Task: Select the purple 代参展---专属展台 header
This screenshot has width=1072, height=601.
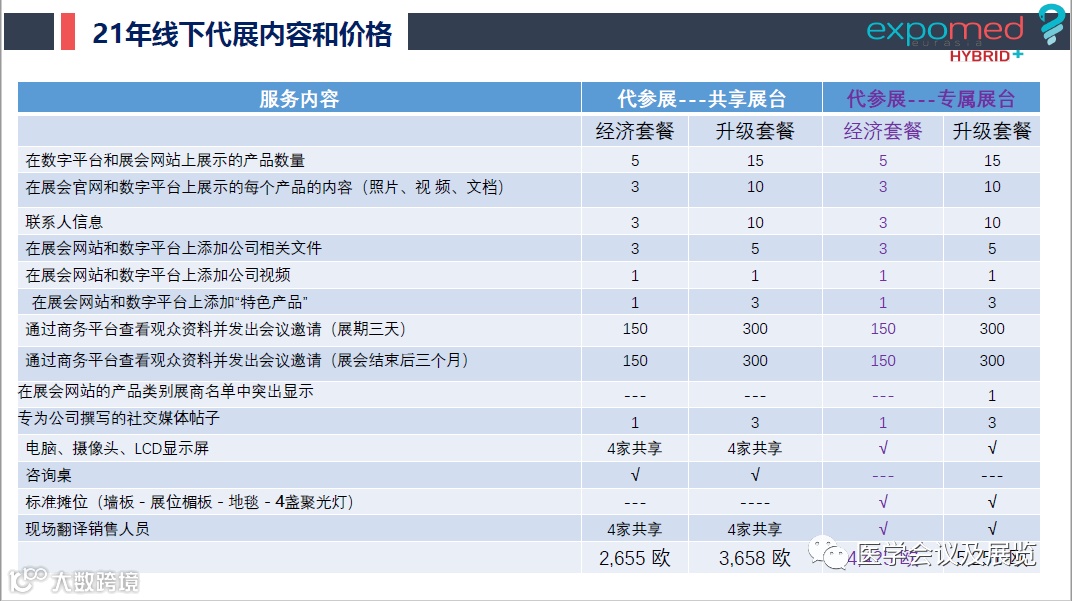Action: 930,98
